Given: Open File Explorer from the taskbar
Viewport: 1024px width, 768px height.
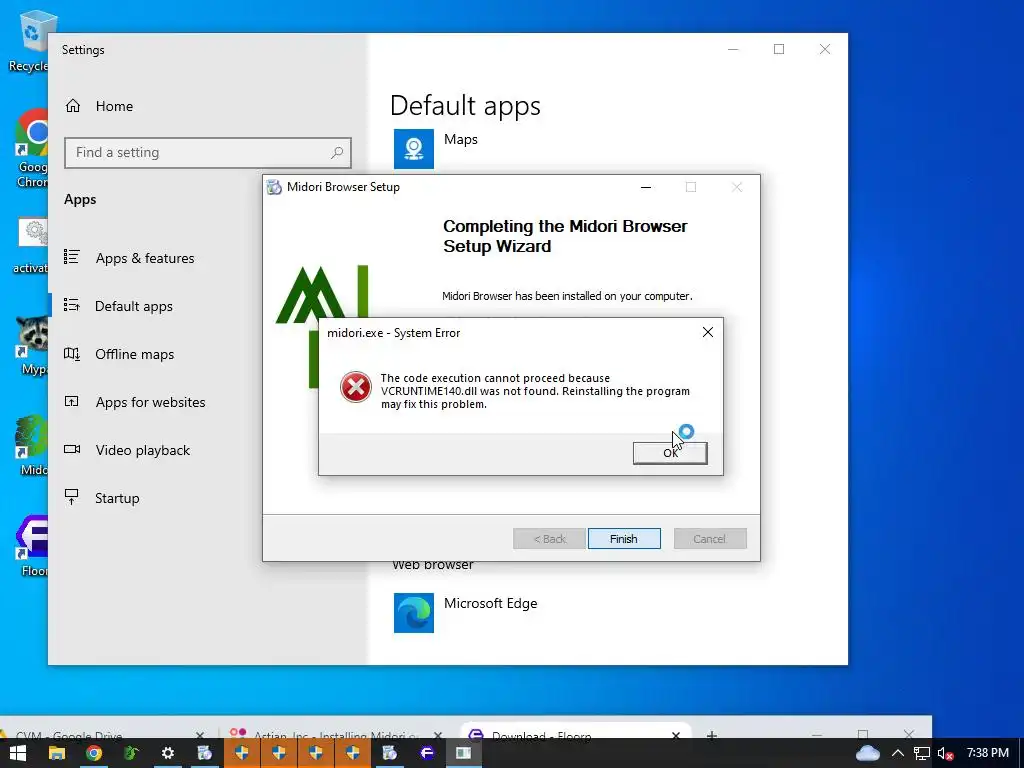Looking at the screenshot, I should point(57,753).
